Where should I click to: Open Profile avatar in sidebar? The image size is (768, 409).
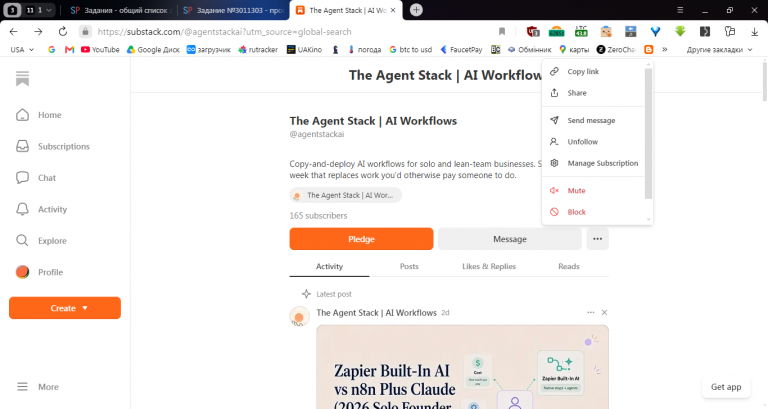39,272
